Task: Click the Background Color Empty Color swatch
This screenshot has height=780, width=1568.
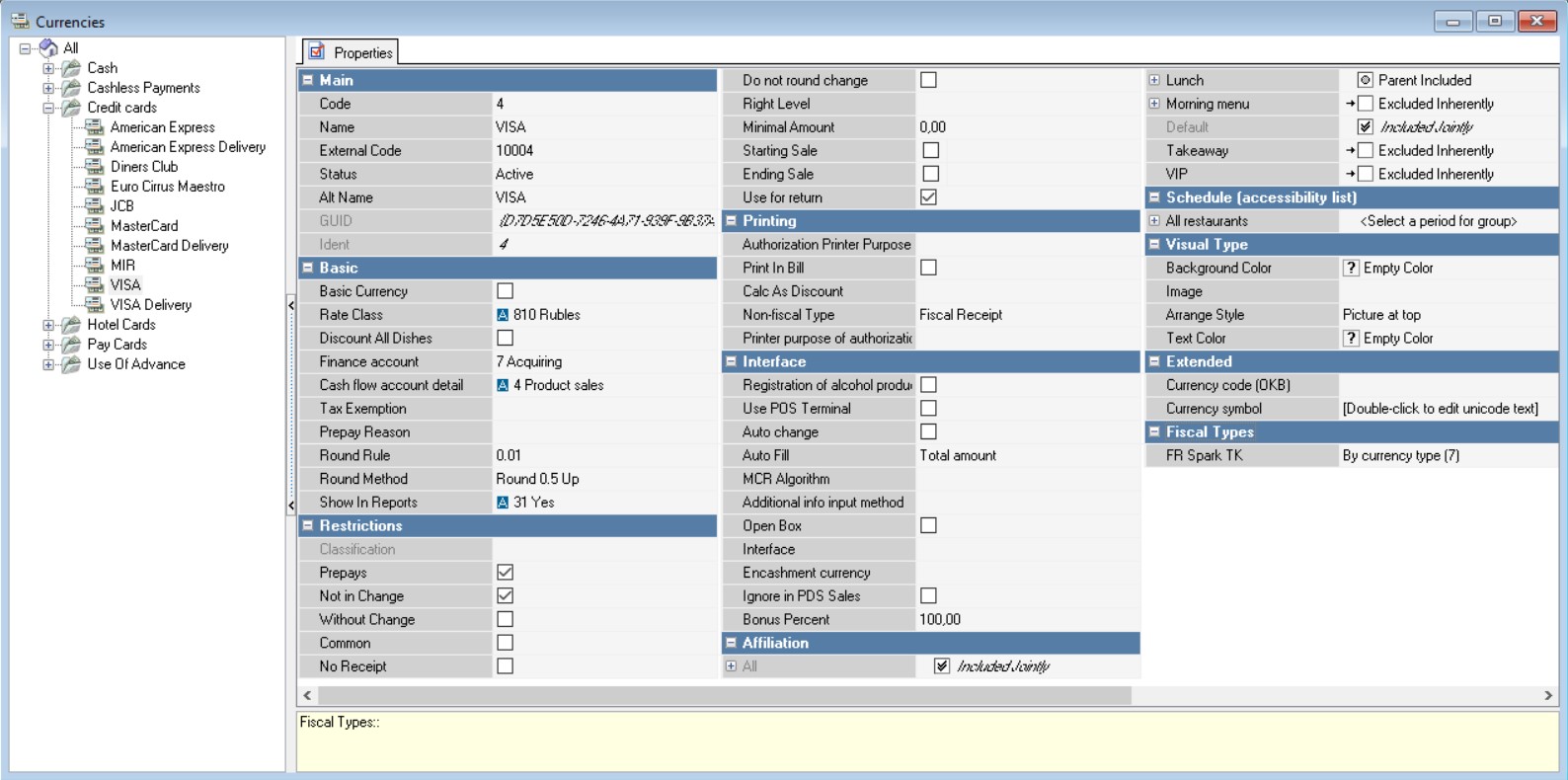Action: pos(1351,268)
